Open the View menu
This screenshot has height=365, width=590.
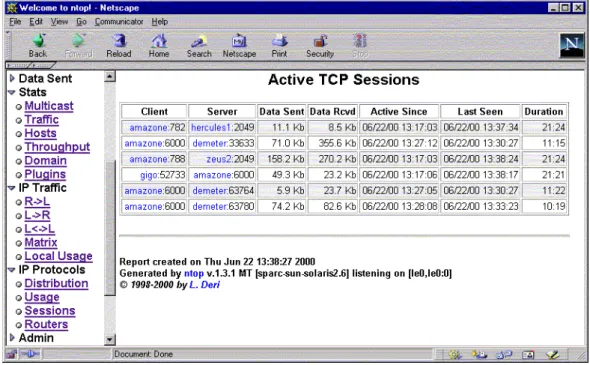[59, 22]
